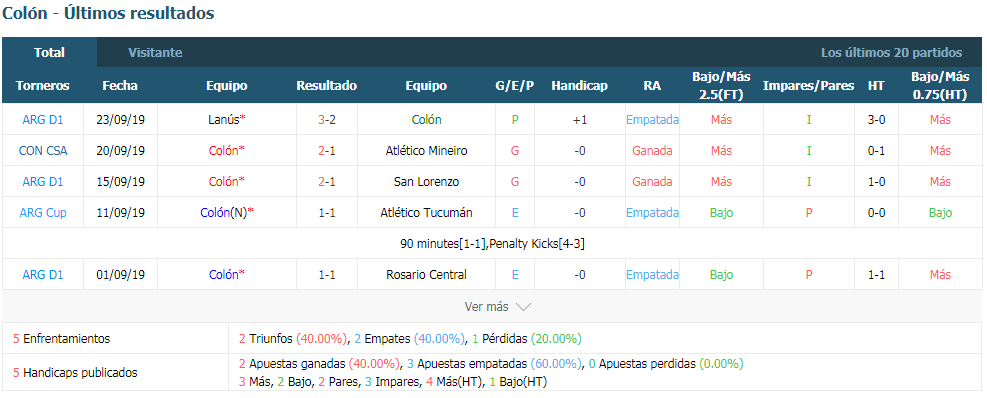Viewport: 987px width, 398px height.
Task: Click the ARG D1 link dated 01/09/19
Action: point(43,275)
